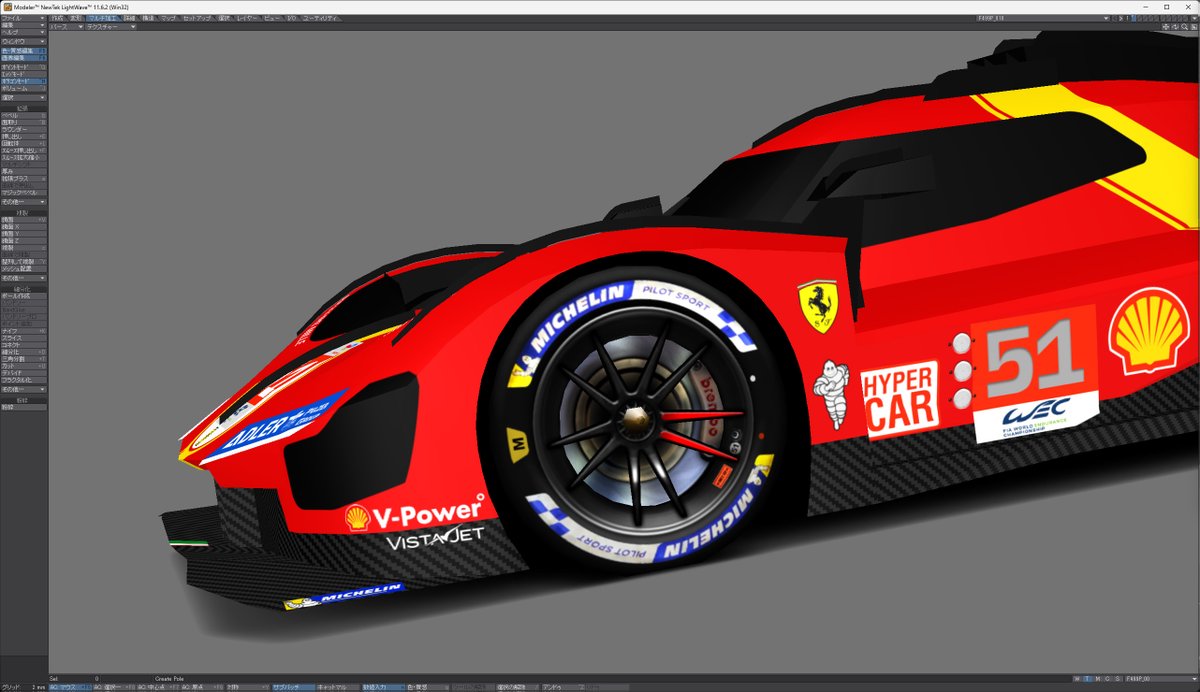Click the viewport maximize icon

1194,27
